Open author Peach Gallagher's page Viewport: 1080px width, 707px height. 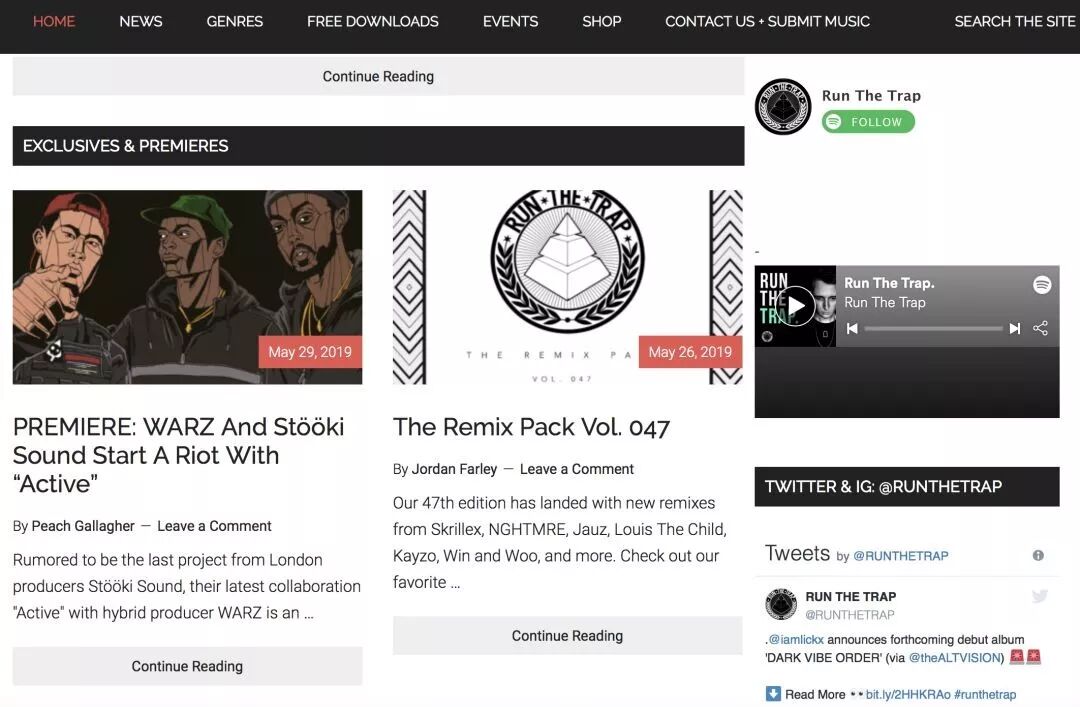tap(83, 526)
